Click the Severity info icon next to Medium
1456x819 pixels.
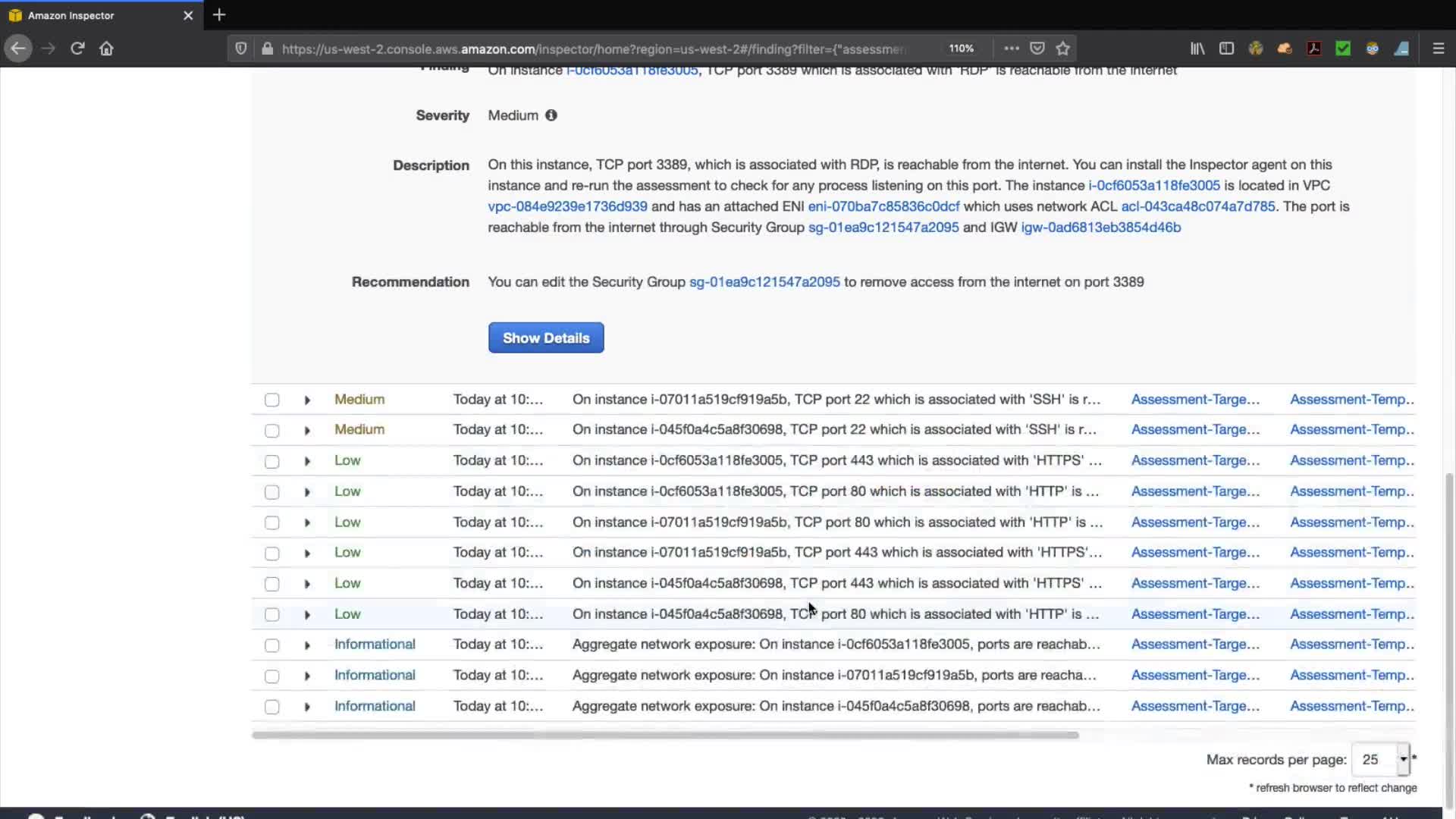pos(551,115)
